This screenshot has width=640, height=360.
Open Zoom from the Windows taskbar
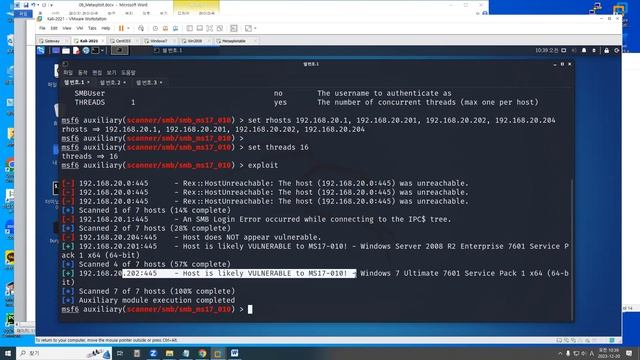153,353
